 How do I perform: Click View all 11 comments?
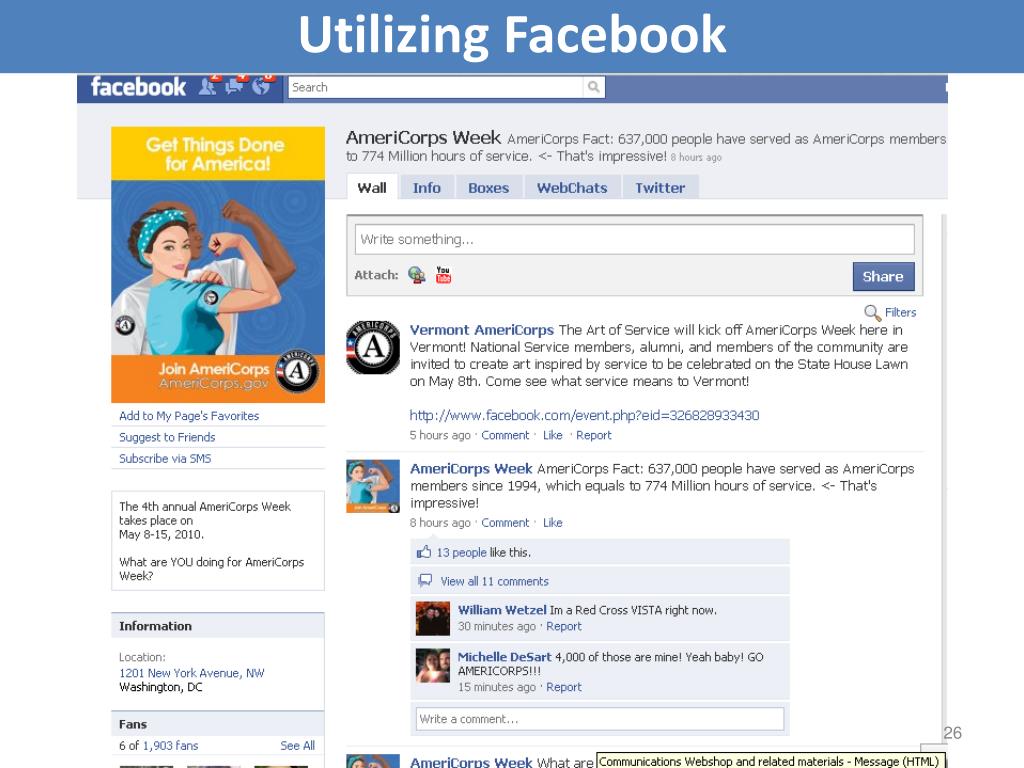pos(494,581)
